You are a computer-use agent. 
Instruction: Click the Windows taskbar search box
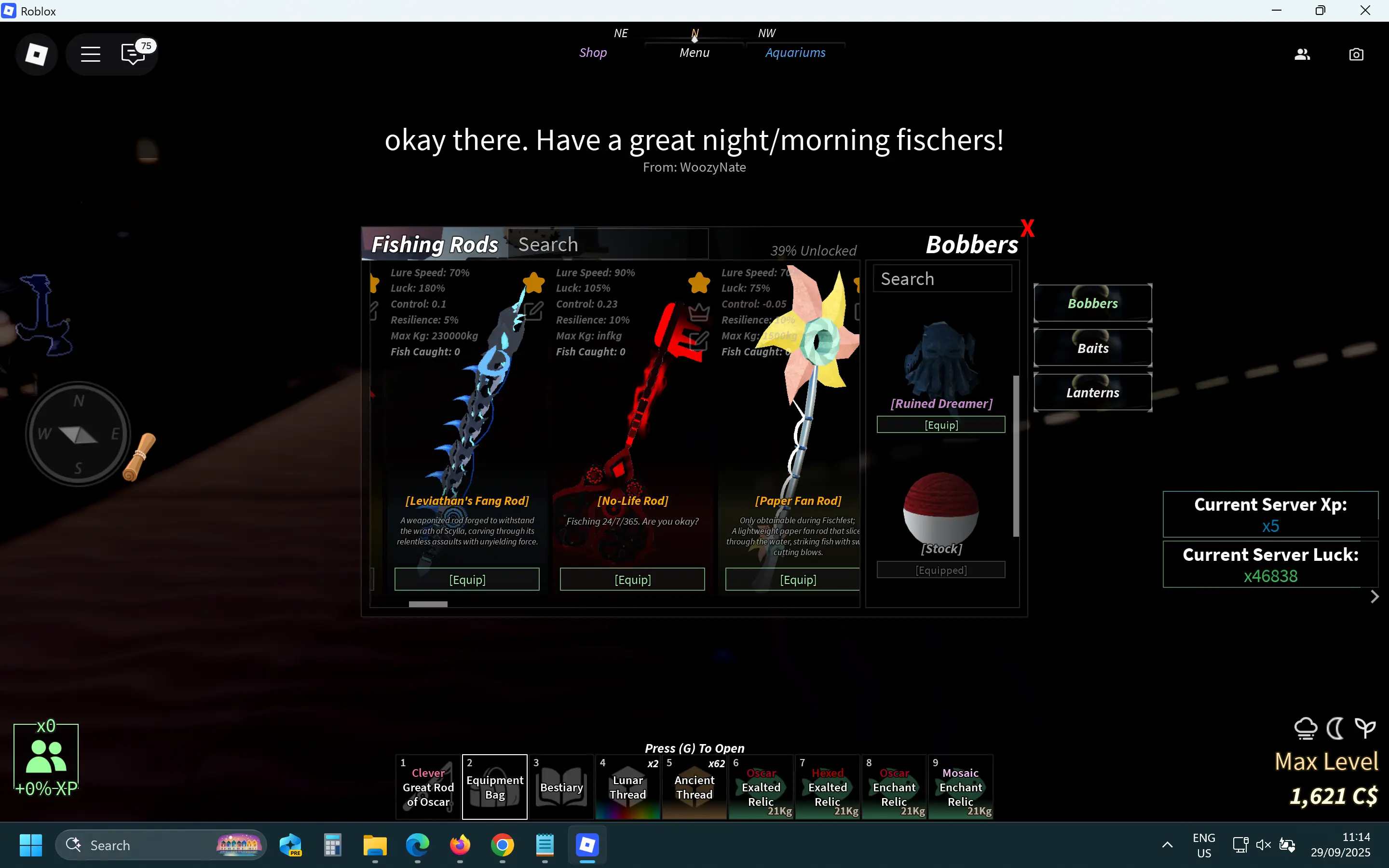[x=161, y=845]
